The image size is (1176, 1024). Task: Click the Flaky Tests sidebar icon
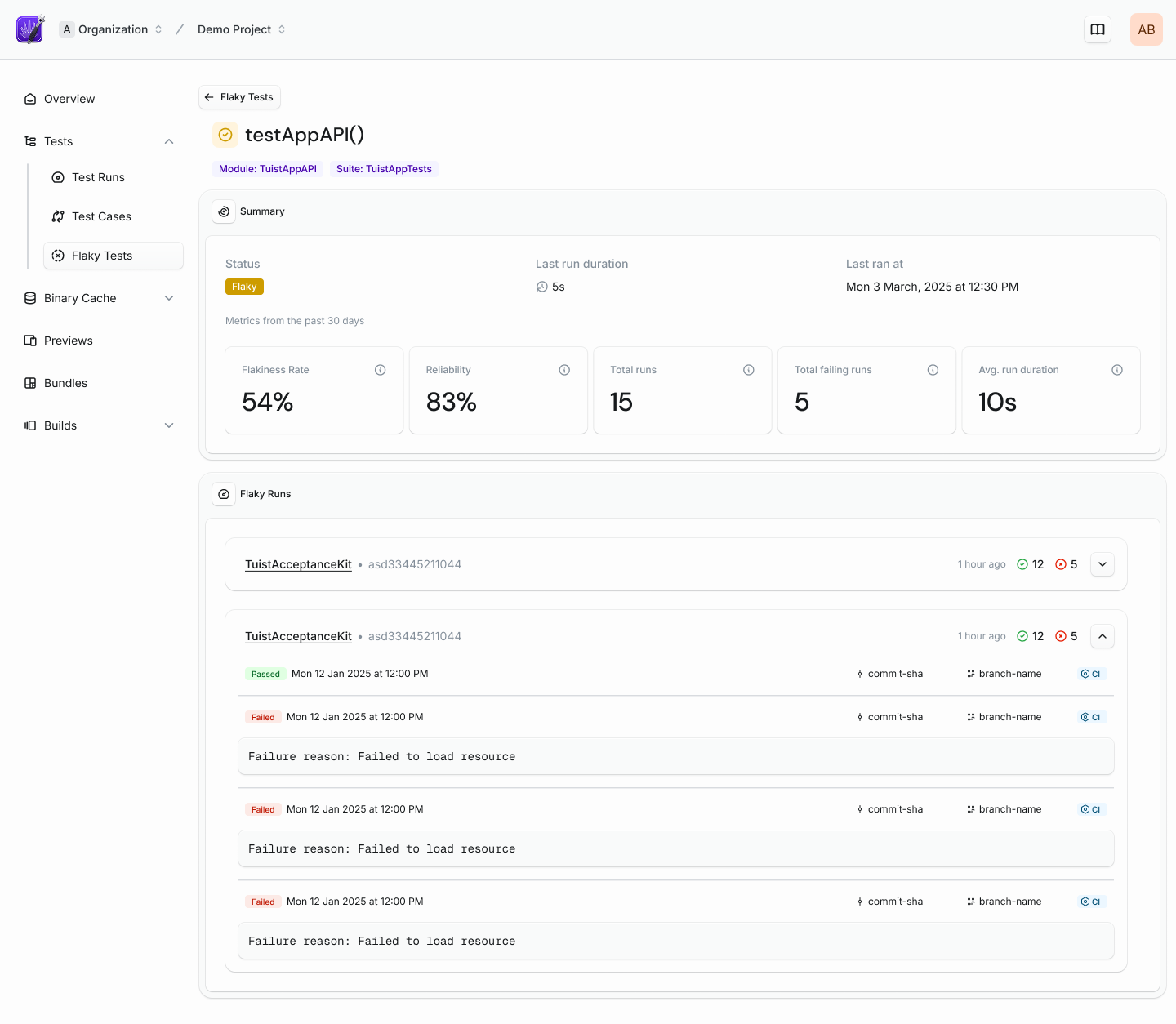(58, 256)
